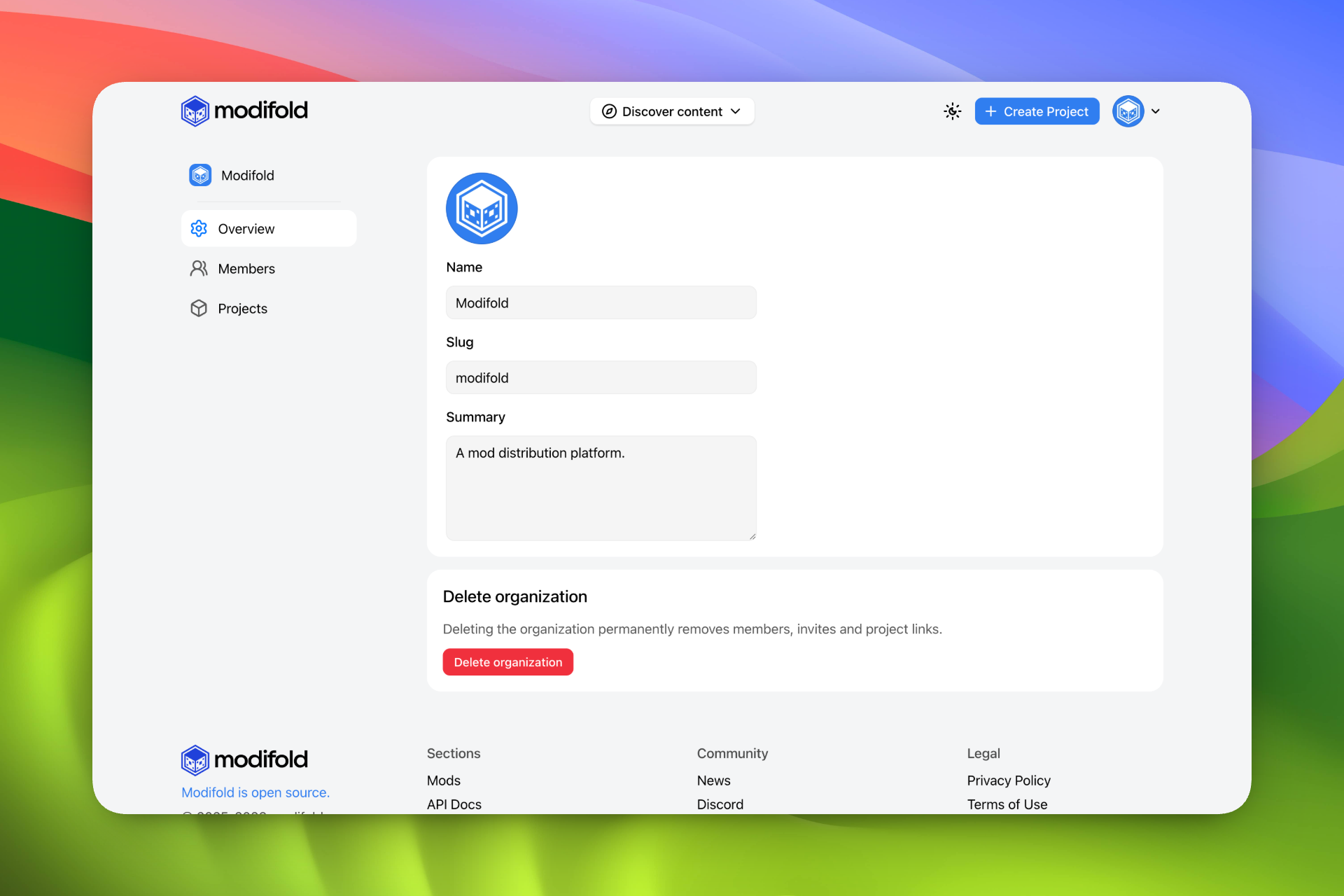Screen dimensions: 1344x896
Task: Click the user avatar in top bar
Action: click(1128, 111)
